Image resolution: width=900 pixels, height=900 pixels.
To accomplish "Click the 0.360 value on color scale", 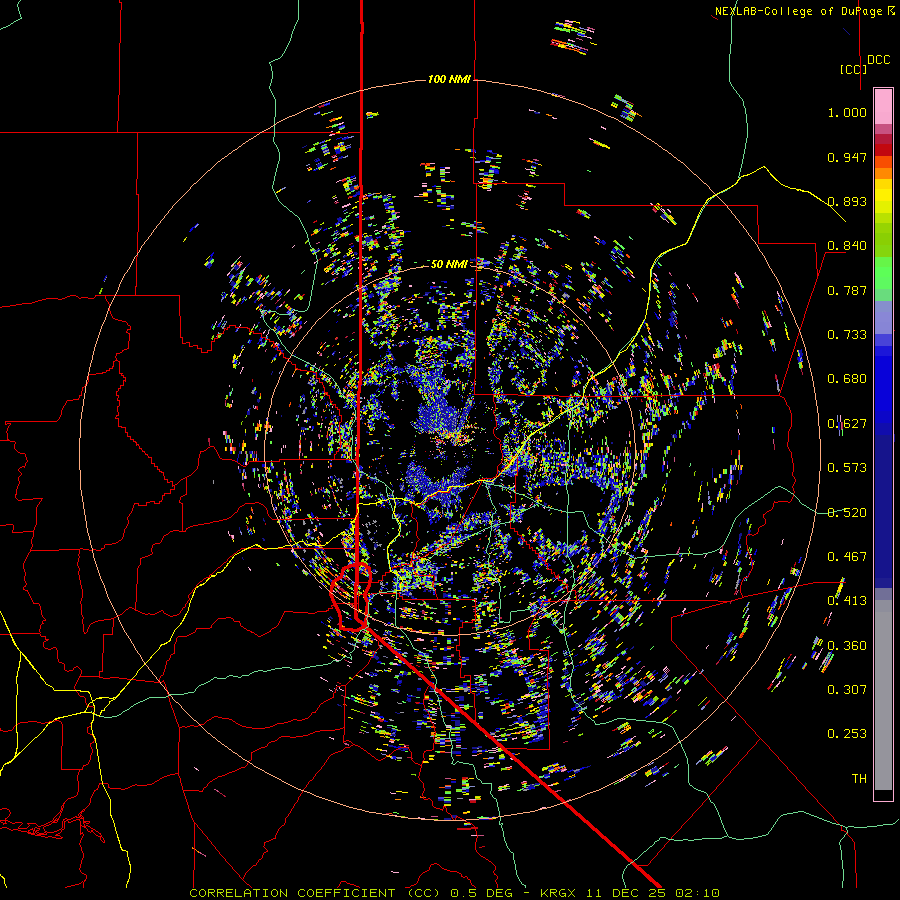I will [x=847, y=646].
